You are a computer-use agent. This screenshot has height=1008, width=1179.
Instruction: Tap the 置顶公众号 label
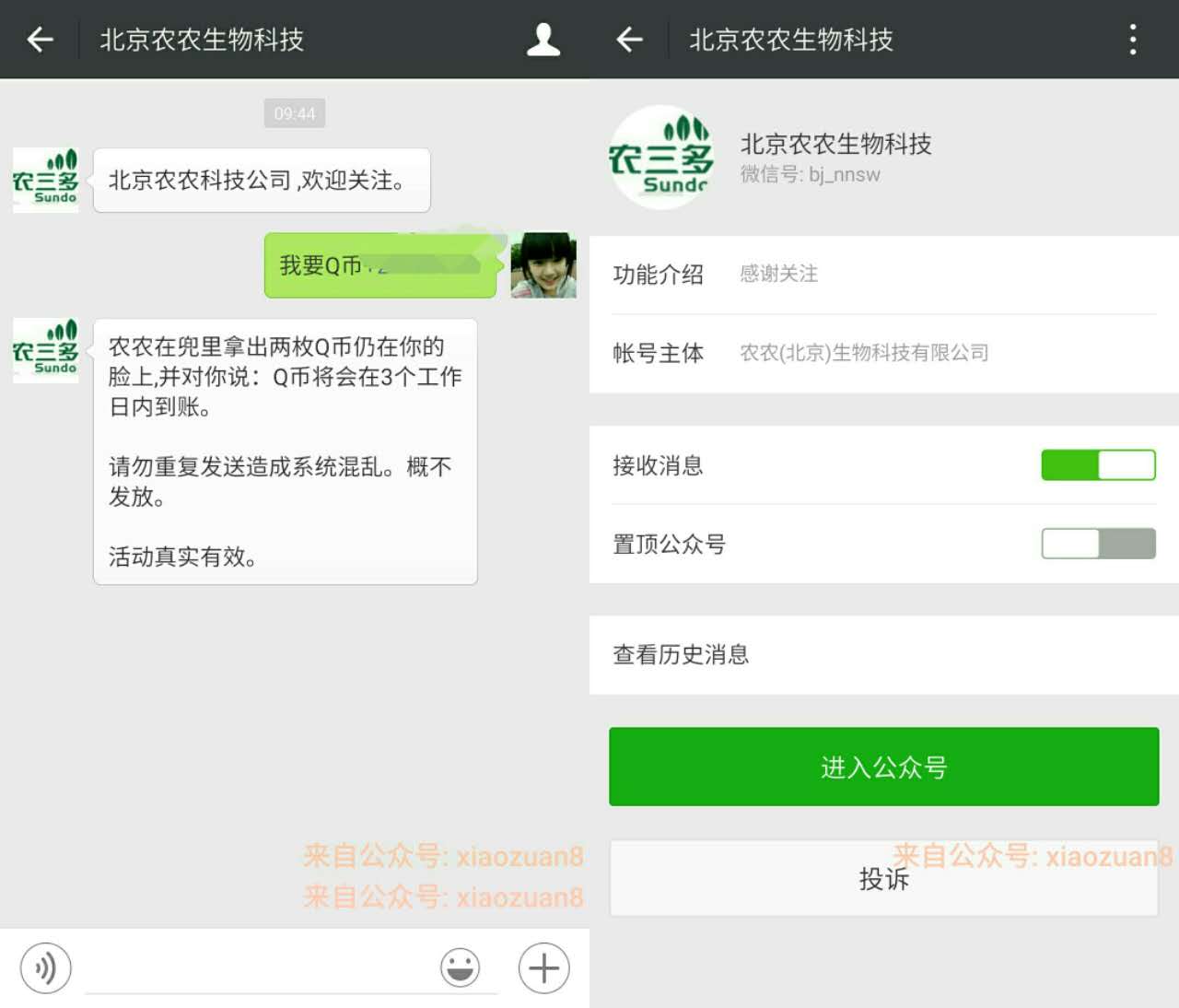click(x=670, y=544)
